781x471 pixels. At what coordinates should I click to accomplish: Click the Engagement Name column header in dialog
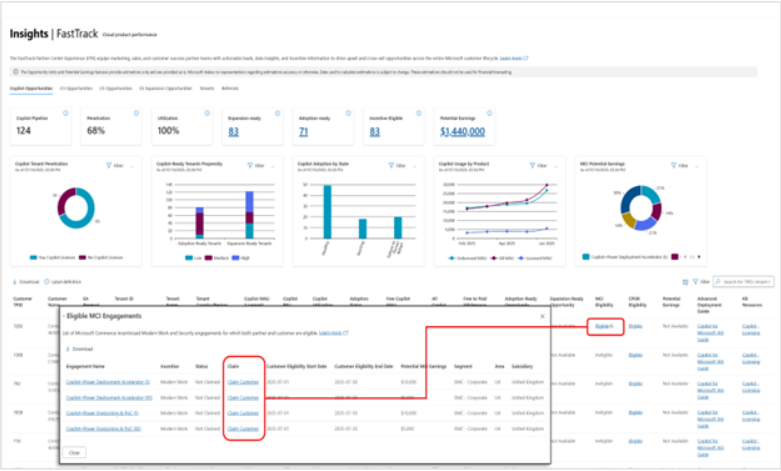point(85,366)
